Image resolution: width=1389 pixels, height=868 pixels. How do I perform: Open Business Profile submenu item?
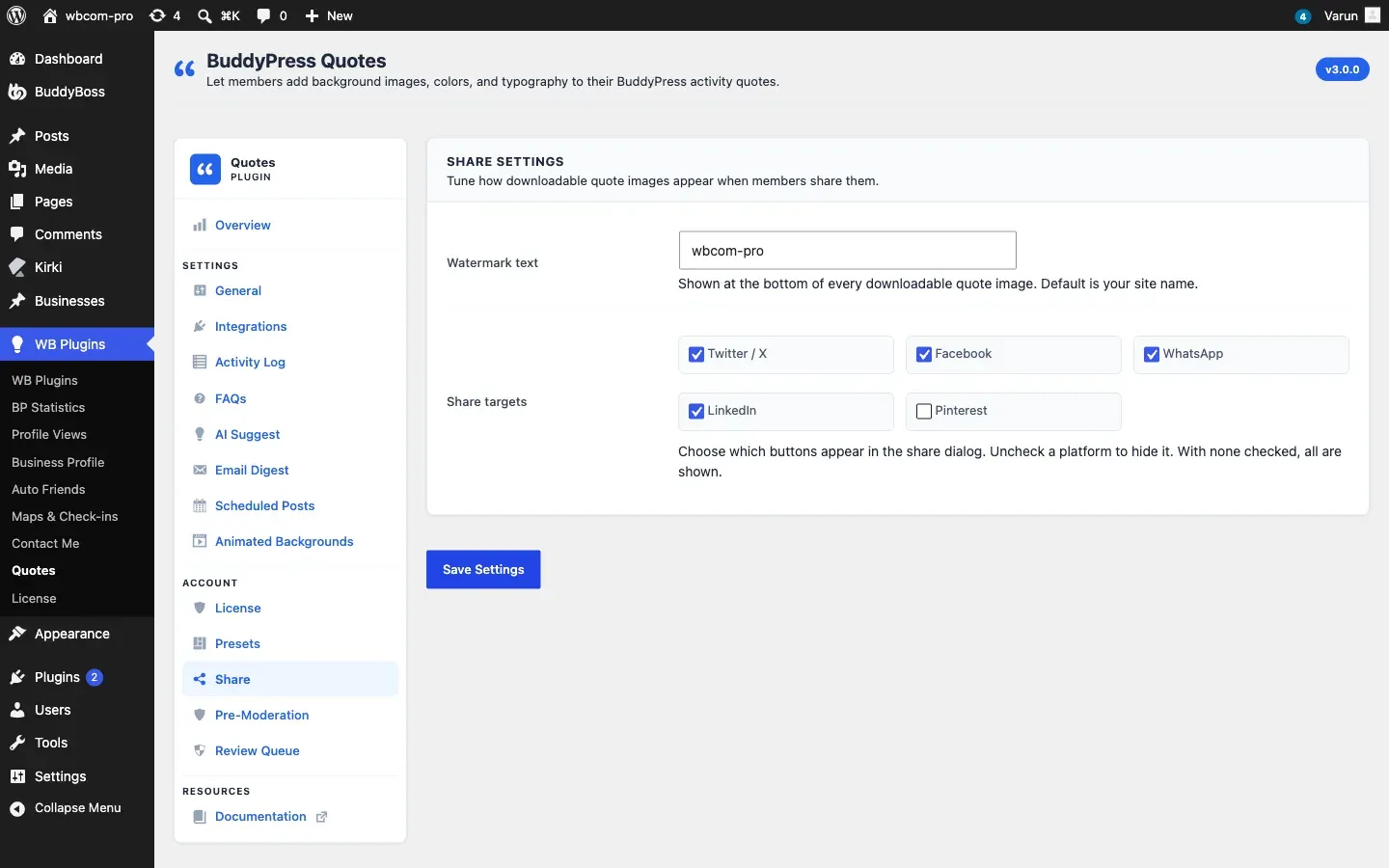coord(58,462)
